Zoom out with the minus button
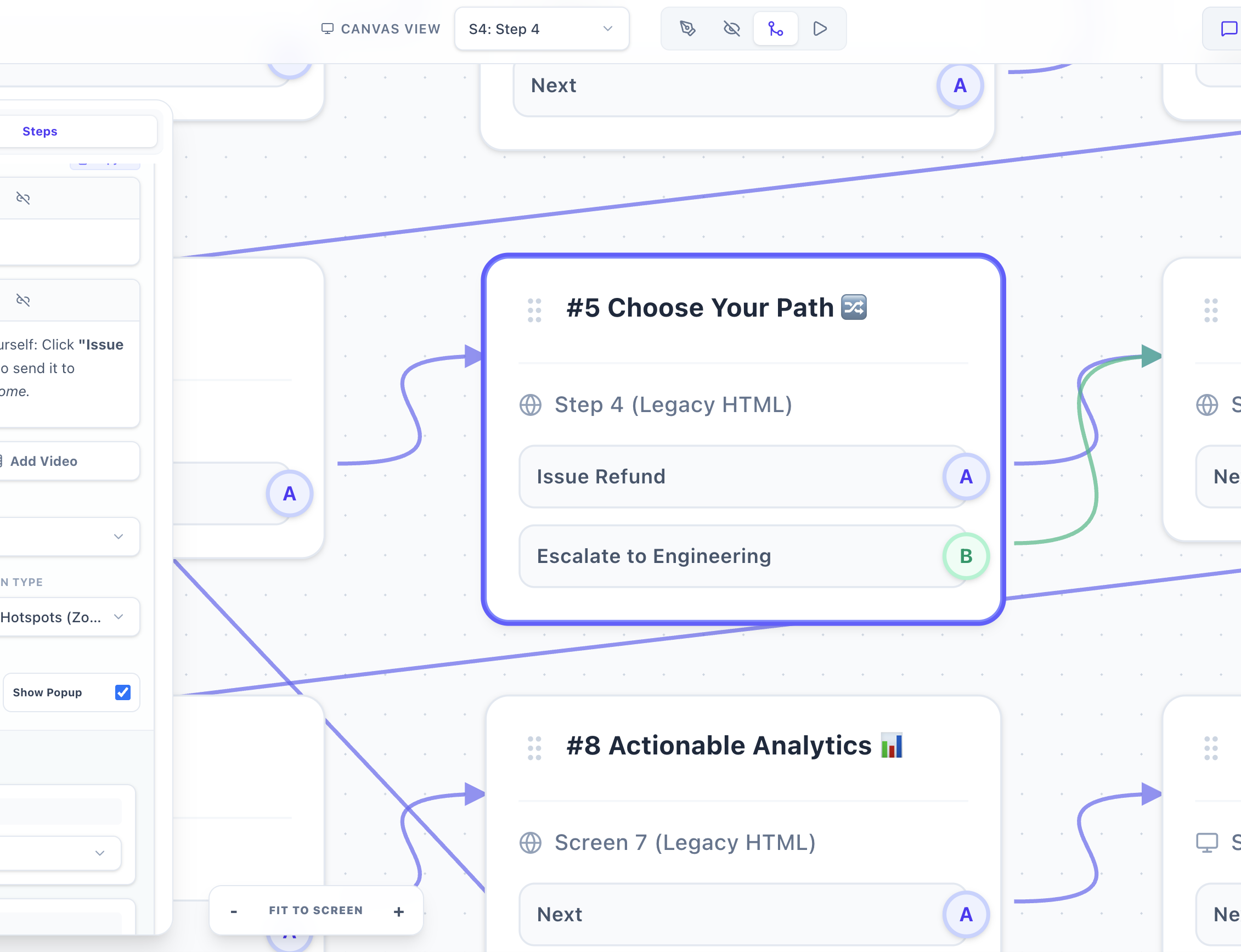The image size is (1241, 952). click(234, 911)
